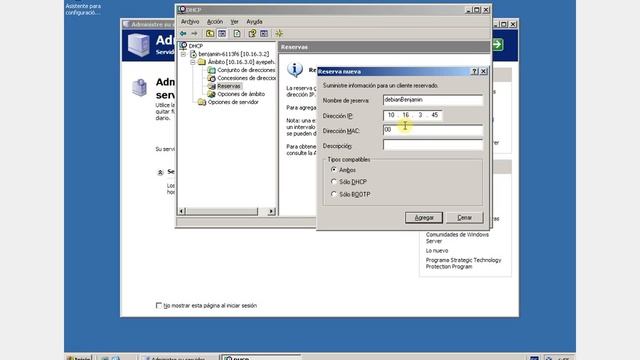The height and width of the screenshot is (360, 640).
Task: Click the collapse chevron beside 'Se' section heading
Action: pos(160,172)
